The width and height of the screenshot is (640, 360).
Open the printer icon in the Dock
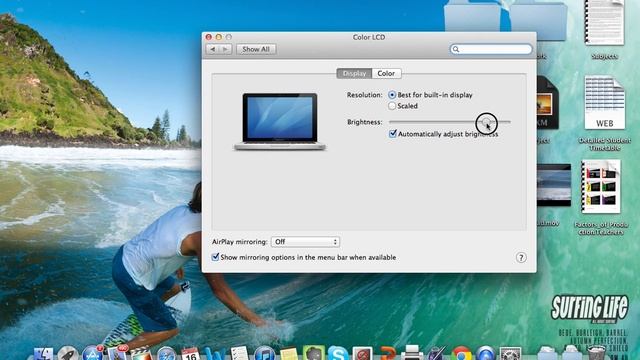click(412, 353)
